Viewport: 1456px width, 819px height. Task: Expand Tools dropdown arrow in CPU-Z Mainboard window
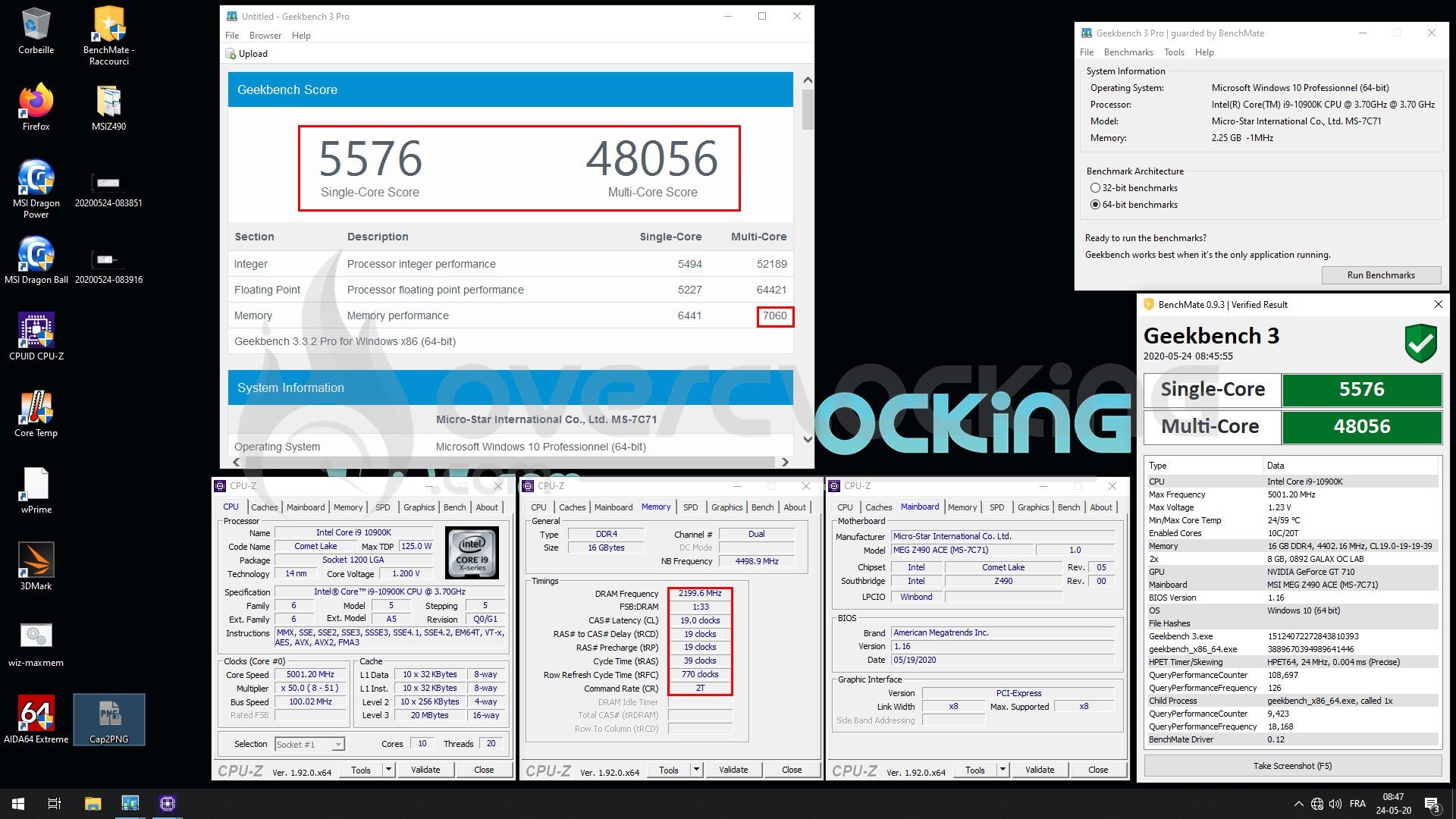tap(1003, 770)
